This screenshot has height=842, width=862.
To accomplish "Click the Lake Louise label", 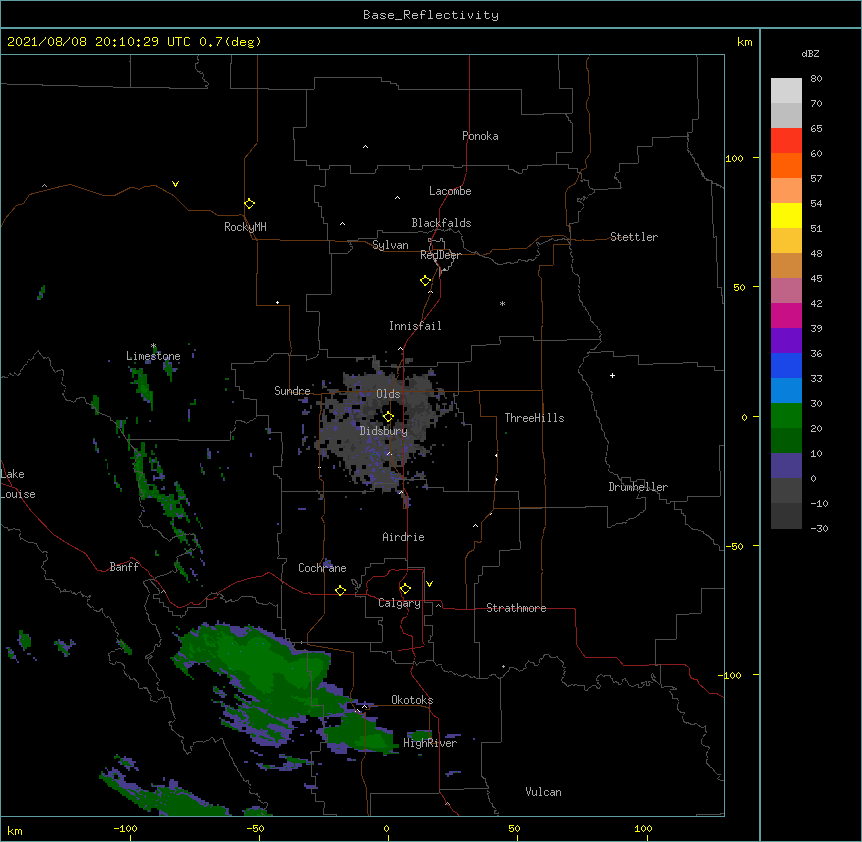I will point(18,484).
